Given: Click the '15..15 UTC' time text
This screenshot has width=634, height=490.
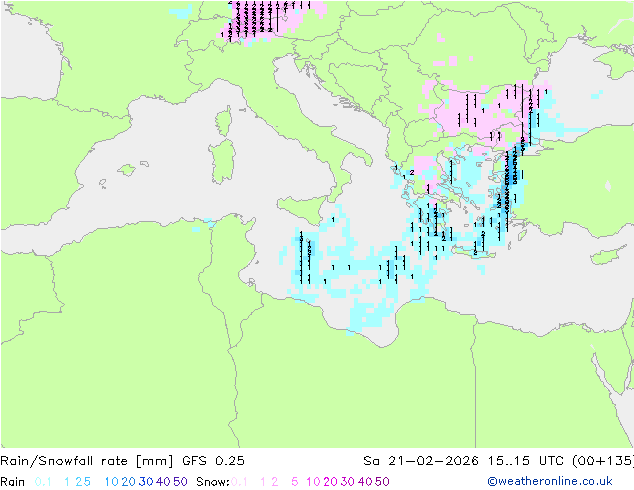Looking at the screenshot, I should (526, 461).
